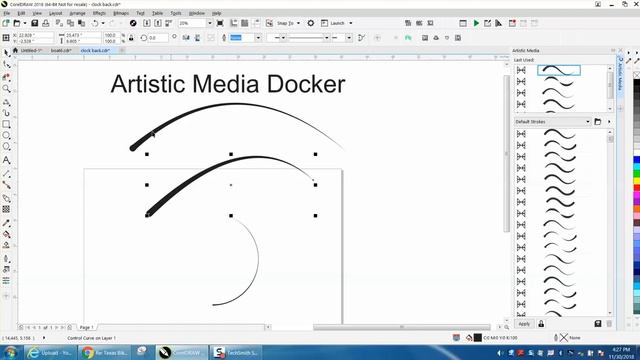The height and width of the screenshot is (360, 640).
Task: Switch to the Untitled-1 document tab
Action: pyautogui.click(x=31, y=51)
